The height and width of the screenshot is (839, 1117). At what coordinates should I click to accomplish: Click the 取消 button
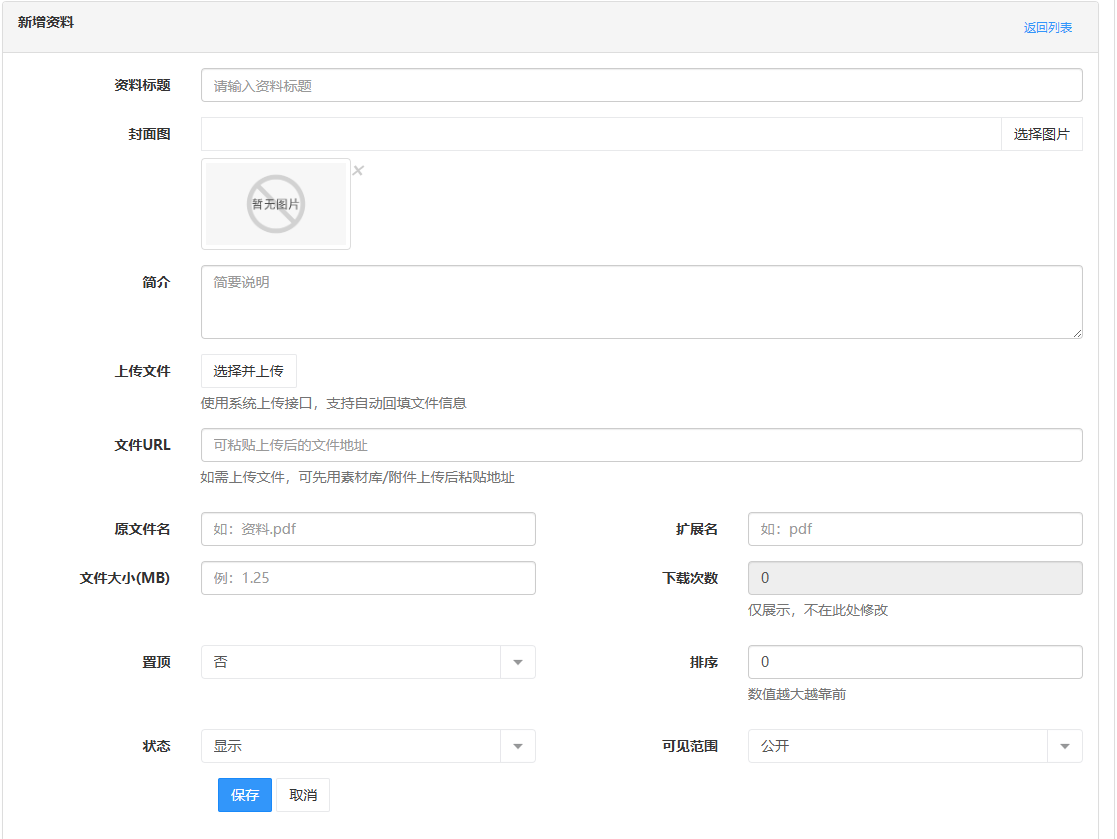[302, 794]
